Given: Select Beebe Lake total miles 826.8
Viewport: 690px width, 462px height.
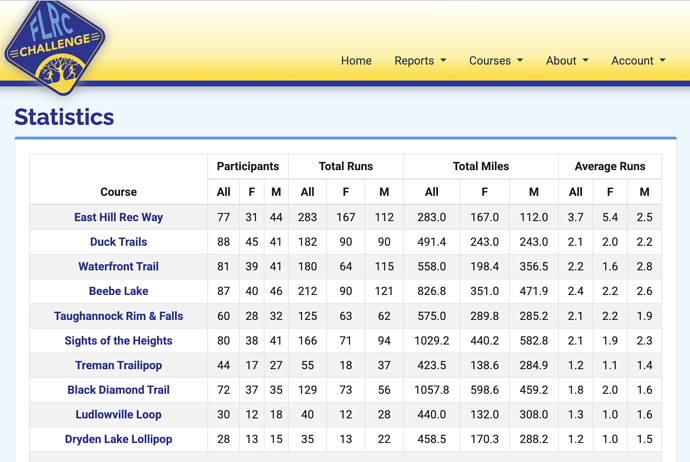Looking at the screenshot, I should tap(432, 291).
